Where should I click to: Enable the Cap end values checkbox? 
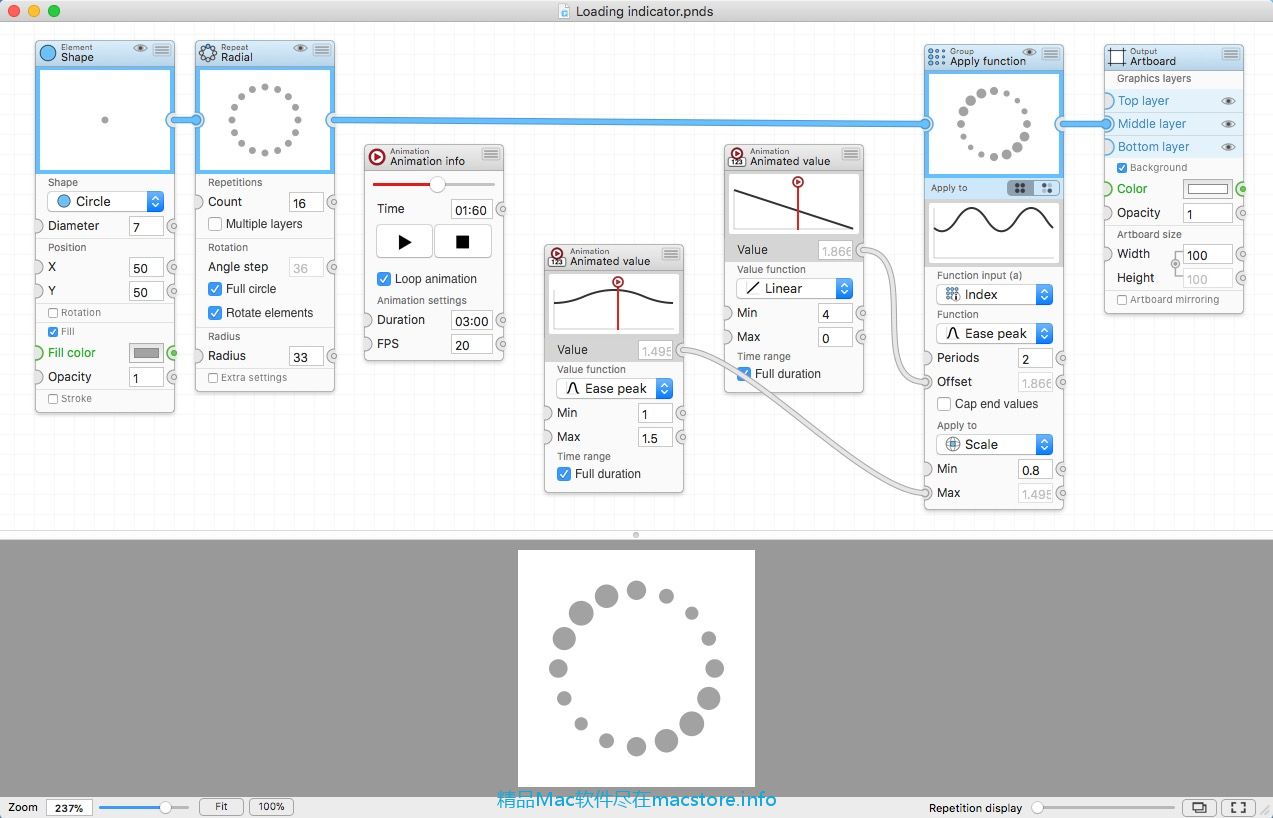click(x=944, y=404)
